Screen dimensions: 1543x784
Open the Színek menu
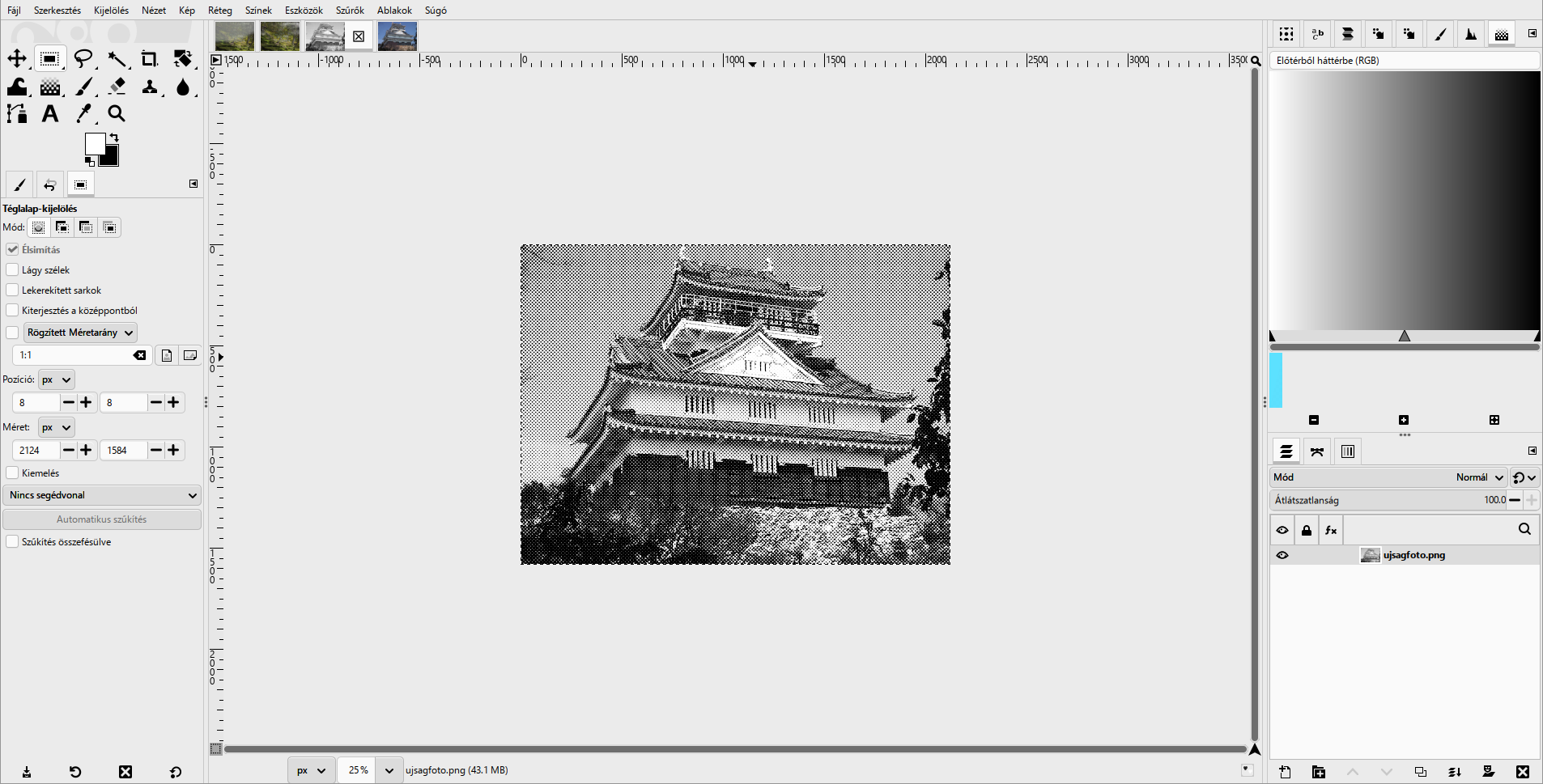point(258,11)
